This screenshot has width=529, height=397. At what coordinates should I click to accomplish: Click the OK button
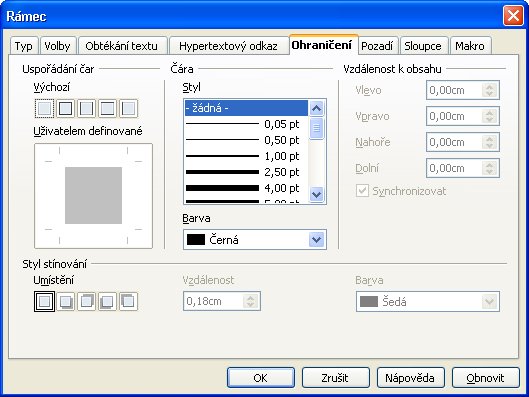point(260,378)
